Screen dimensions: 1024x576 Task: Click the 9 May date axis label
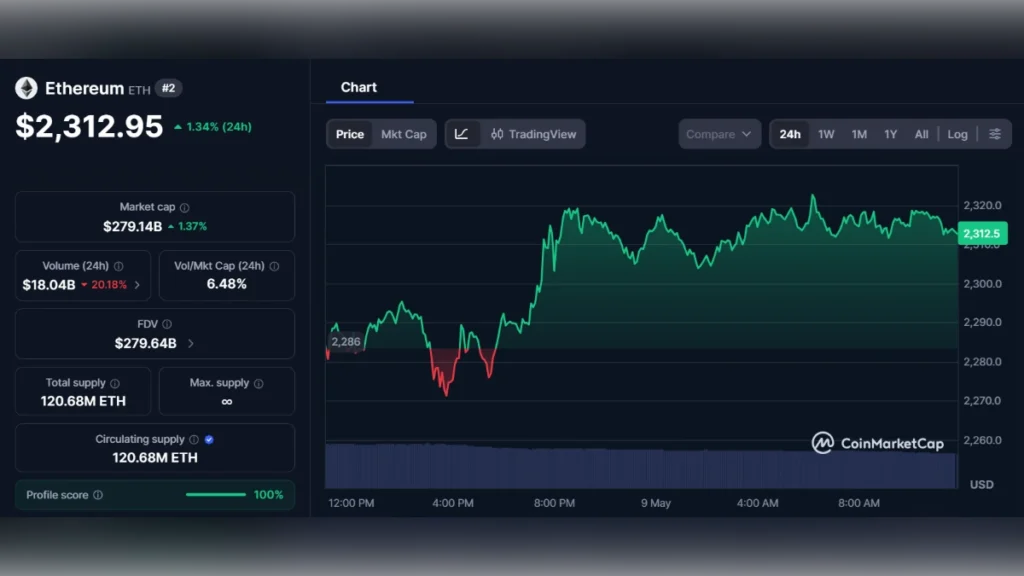coord(656,504)
